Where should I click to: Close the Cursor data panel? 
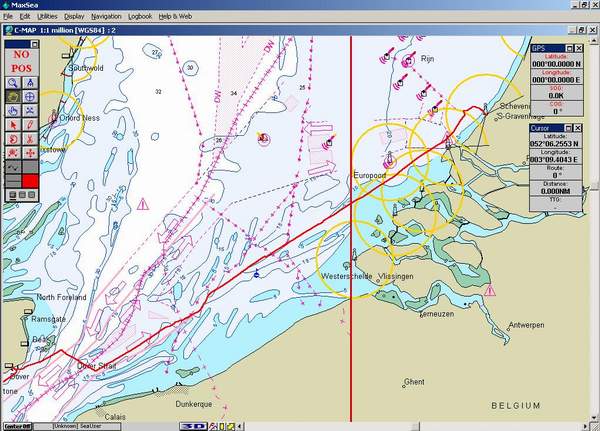point(579,128)
